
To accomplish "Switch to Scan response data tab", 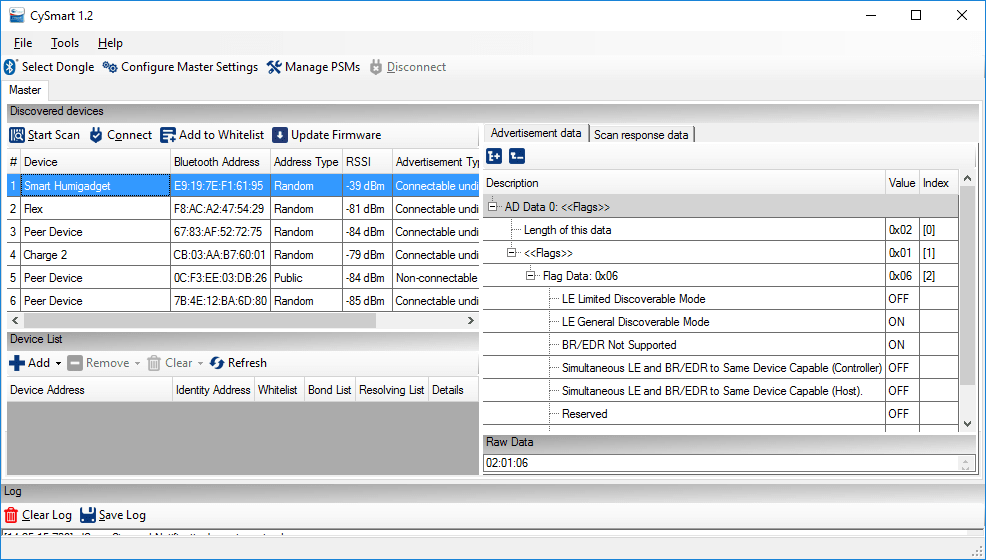I will [x=641, y=135].
